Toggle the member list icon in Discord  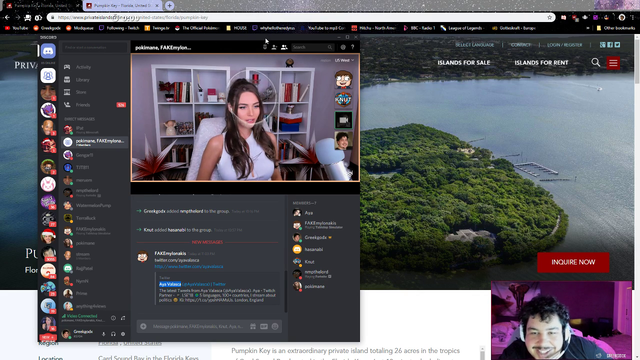284,47
